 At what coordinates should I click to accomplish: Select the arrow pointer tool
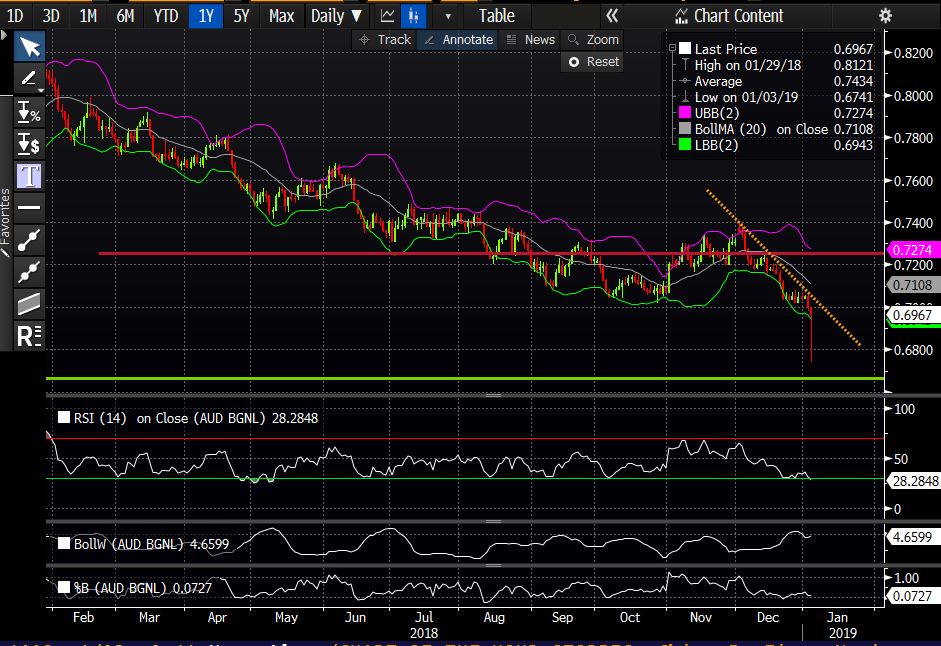tap(29, 47)
